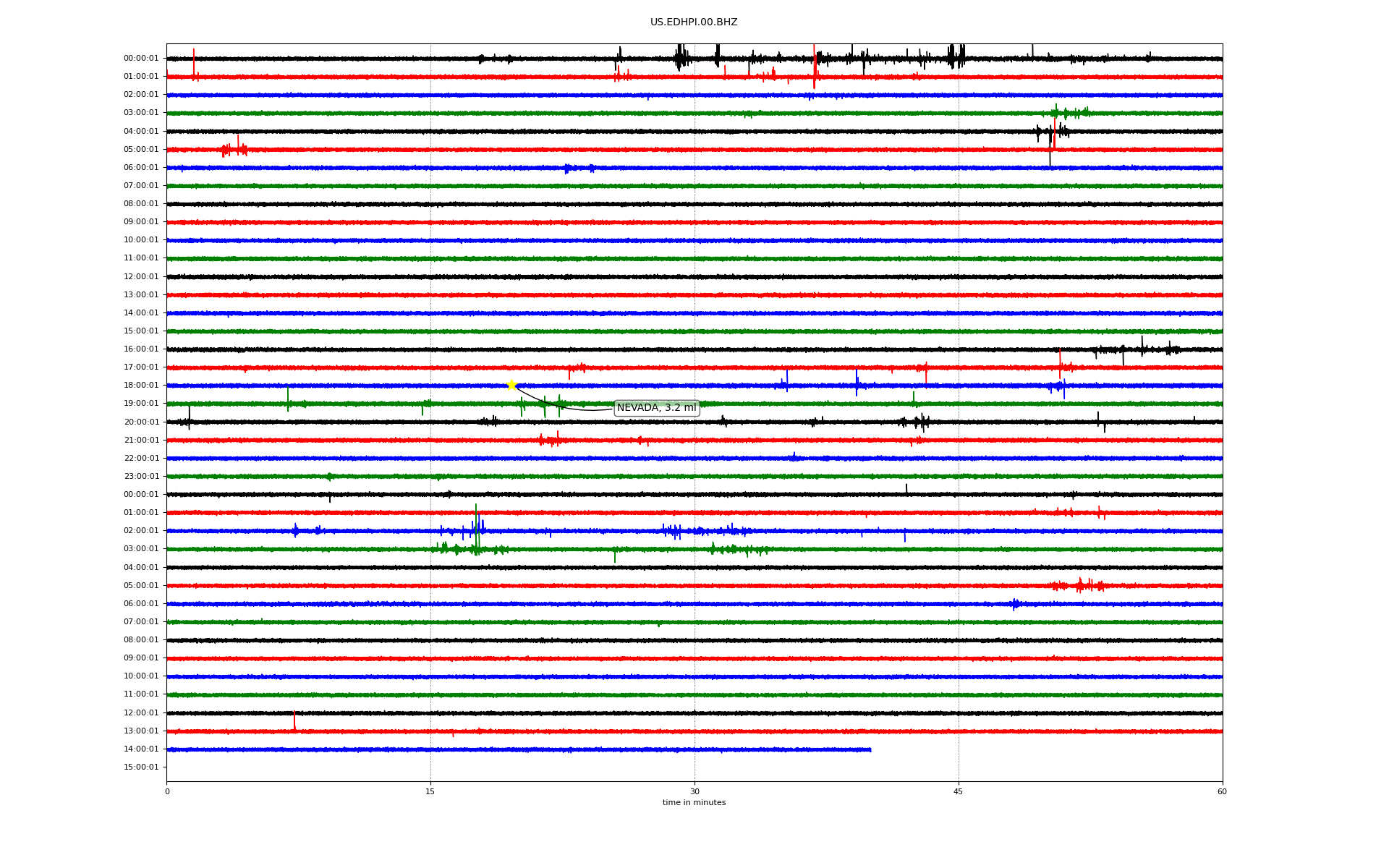Click the US.EDHPI.00.BHZ plot title

pos(694,22)
